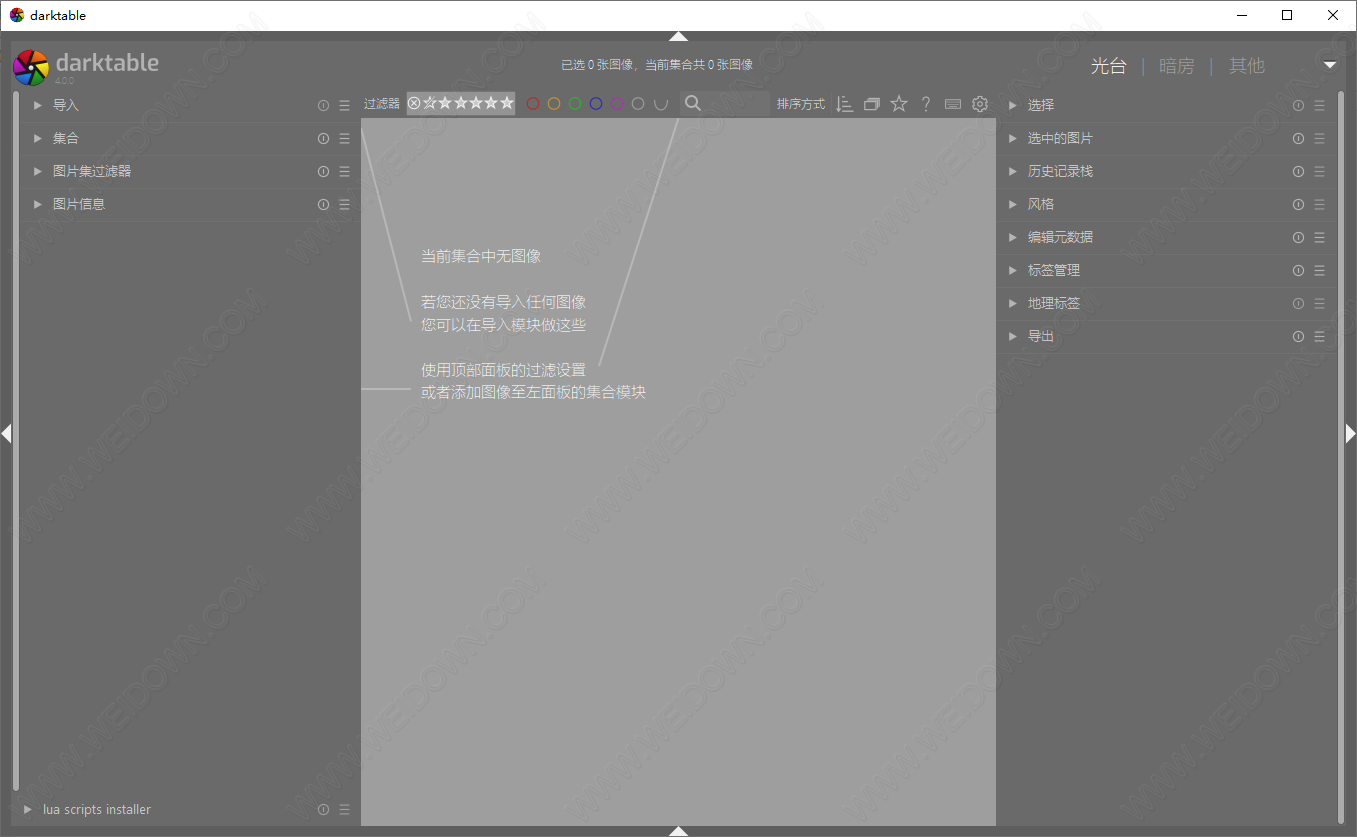The width and height of the screenshot is (1357, 837).
Task: Open presets menu icon for 历史记录栈 module
Action: click(x=1319, y=171)
